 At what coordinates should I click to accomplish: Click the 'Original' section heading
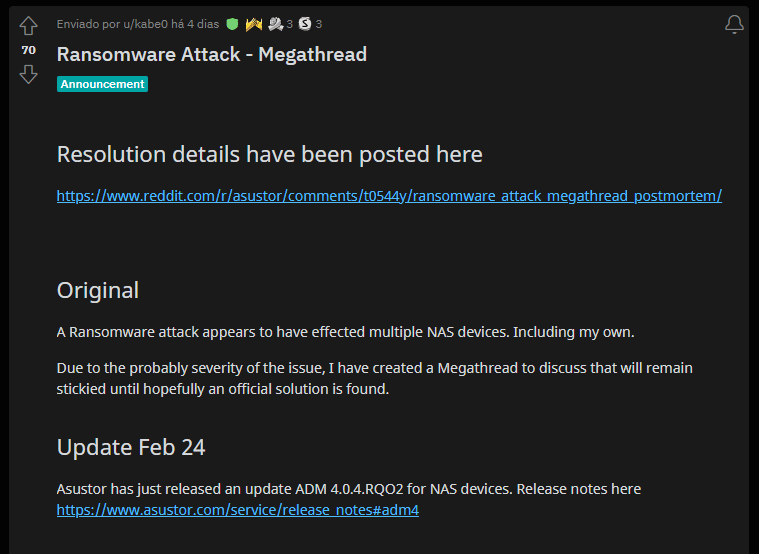(98, 290)
